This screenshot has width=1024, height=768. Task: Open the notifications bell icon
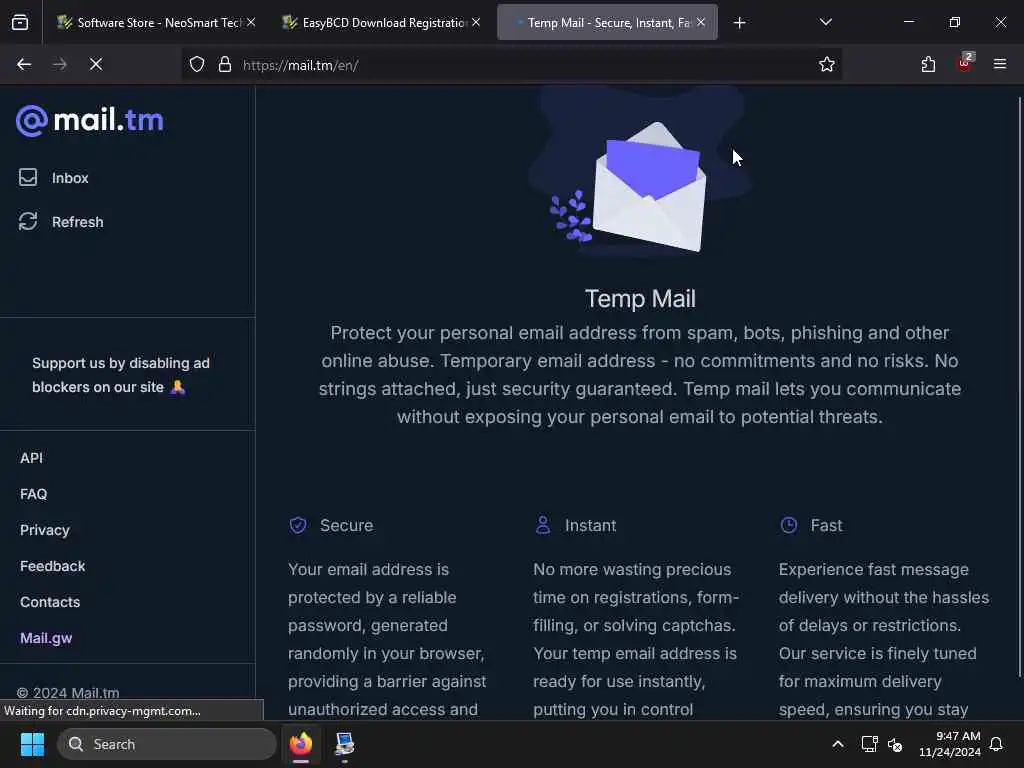tap(997, 744)
